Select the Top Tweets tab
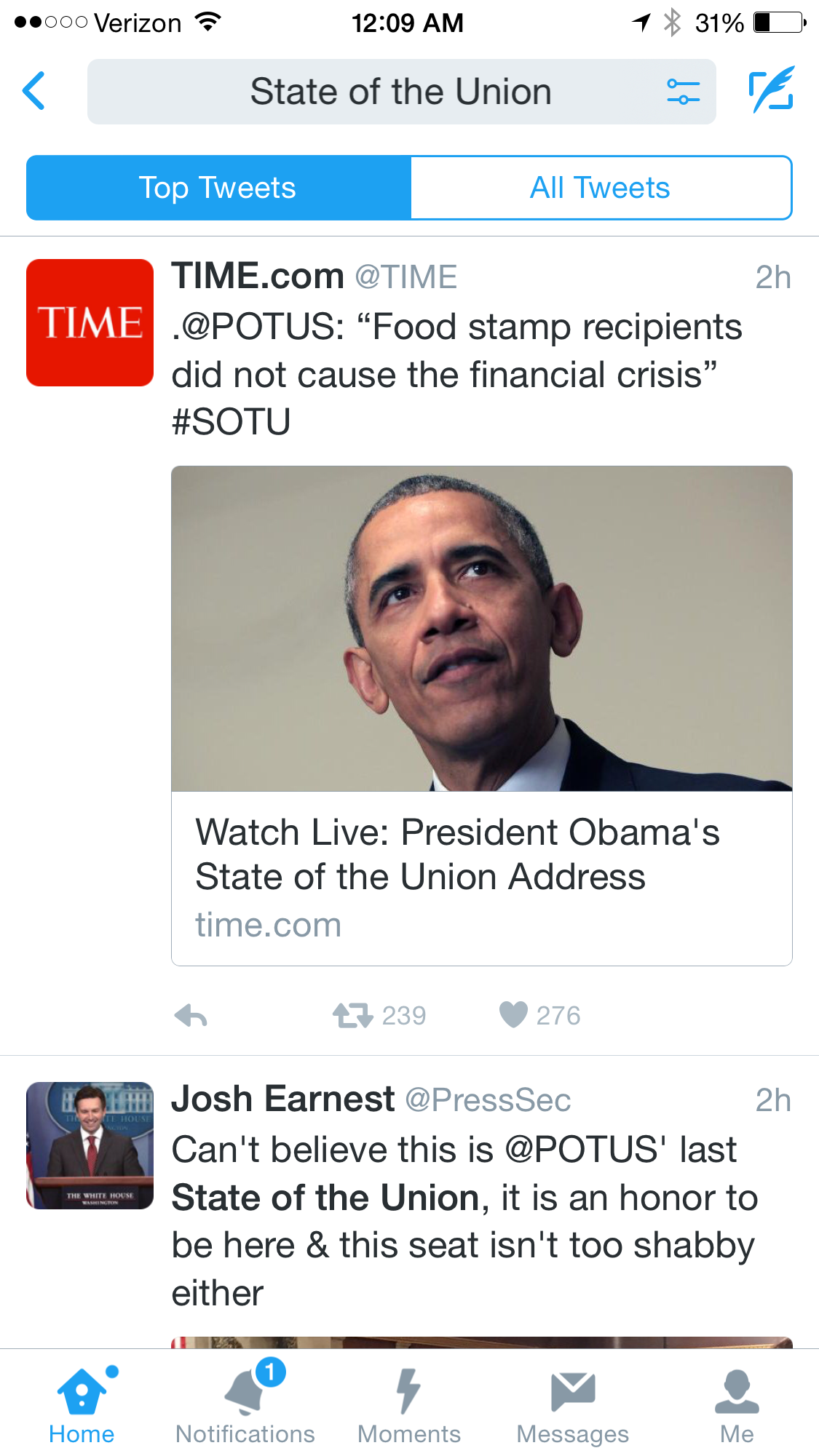 [x=218, y=188]
